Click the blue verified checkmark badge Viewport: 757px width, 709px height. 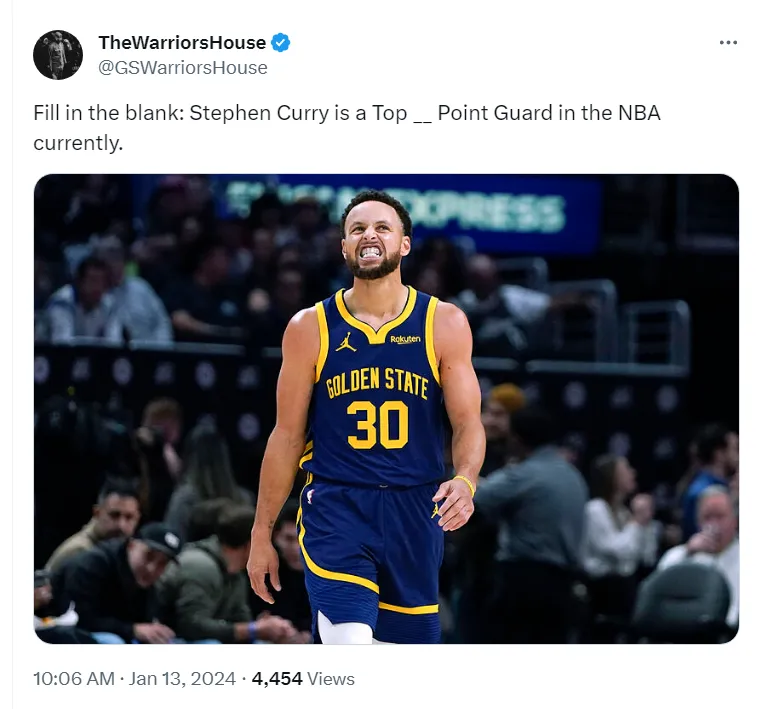point(280,42)
